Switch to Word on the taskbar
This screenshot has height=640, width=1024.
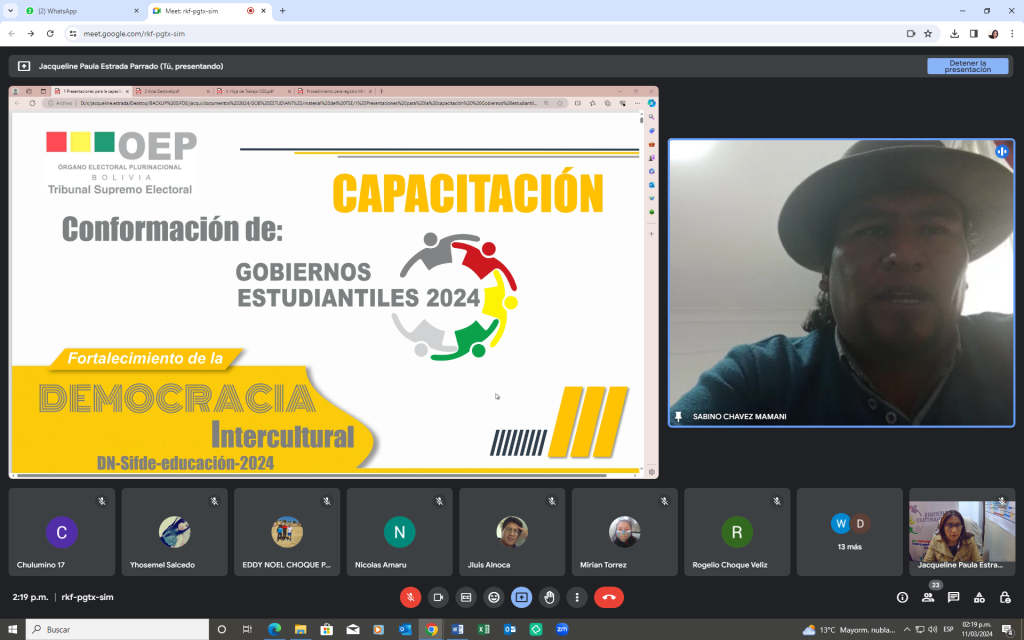point(457,630)
